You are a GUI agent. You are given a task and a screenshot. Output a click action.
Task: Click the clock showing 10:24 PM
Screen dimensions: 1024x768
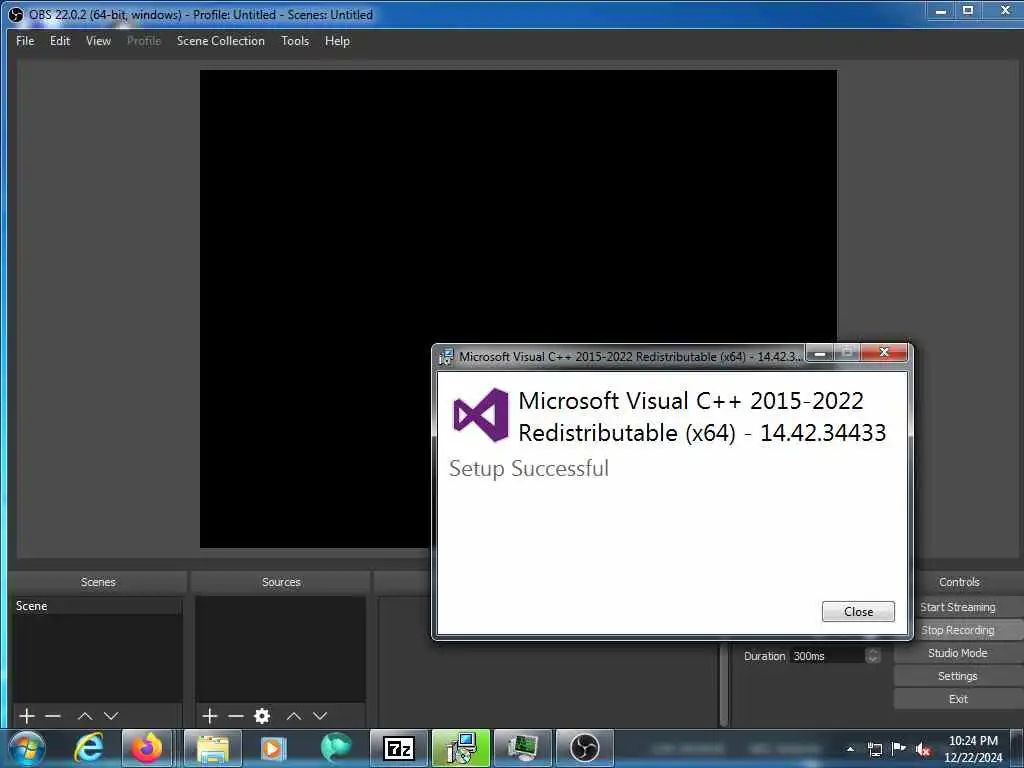pyautogui.click(x=973, y=741)
